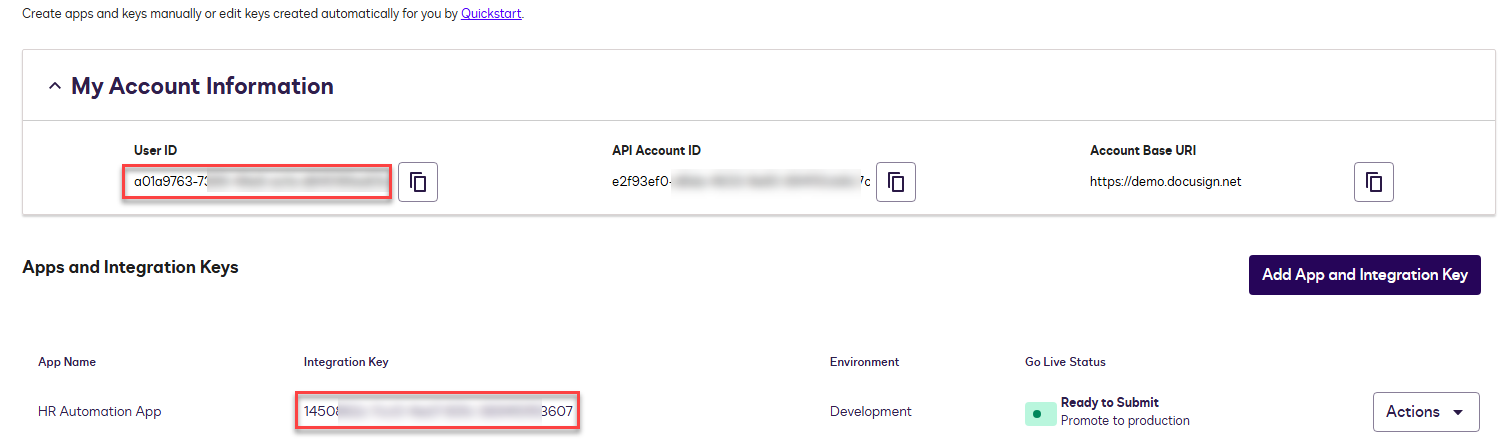Viewport: 1505px width, 443px height.
Task: Copy the API Account ID
Action: [896, 182]
